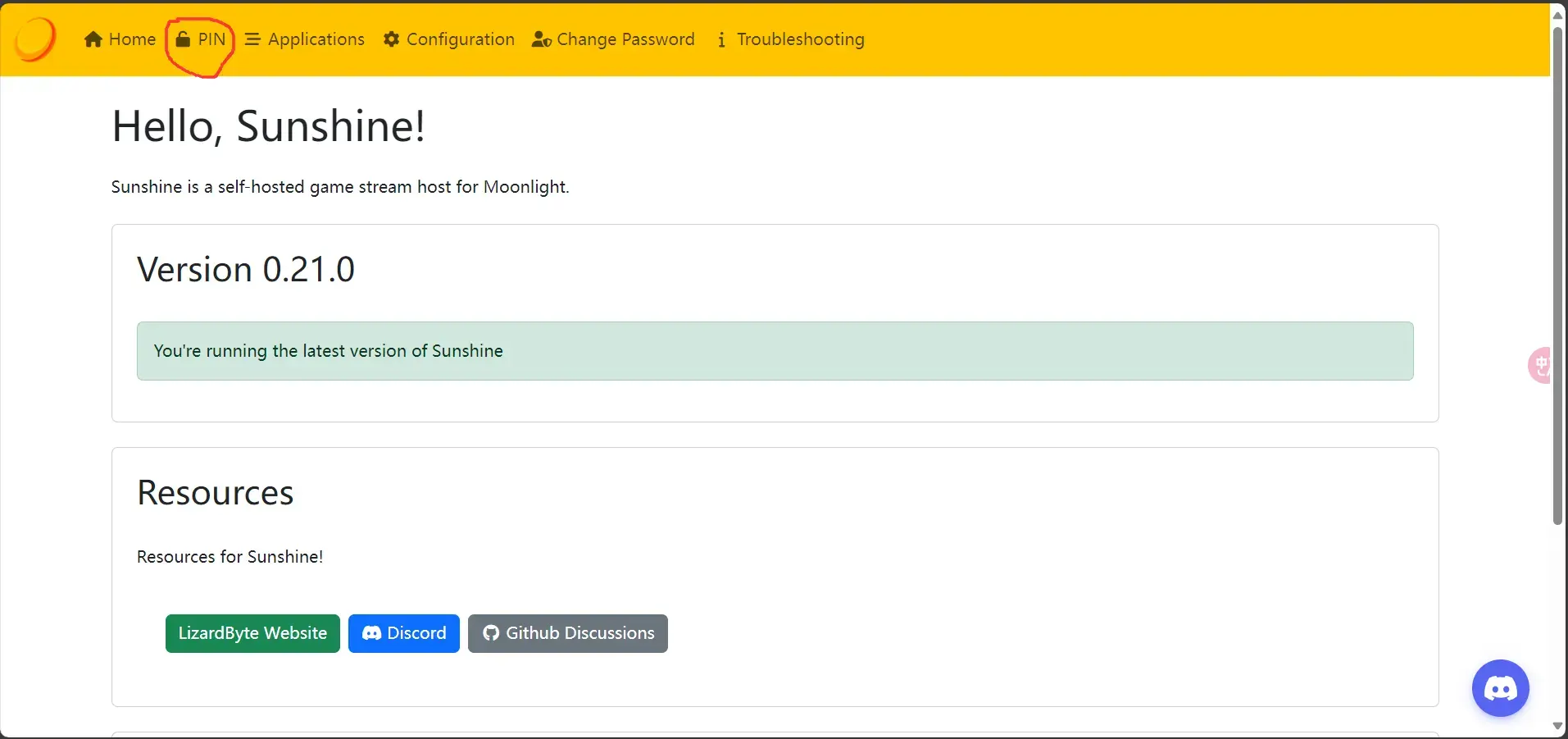Viewport: 1568px width, 739px height.
Task: Click the blue Discord button
Action: pyautogui.click(x=404, y=633)
